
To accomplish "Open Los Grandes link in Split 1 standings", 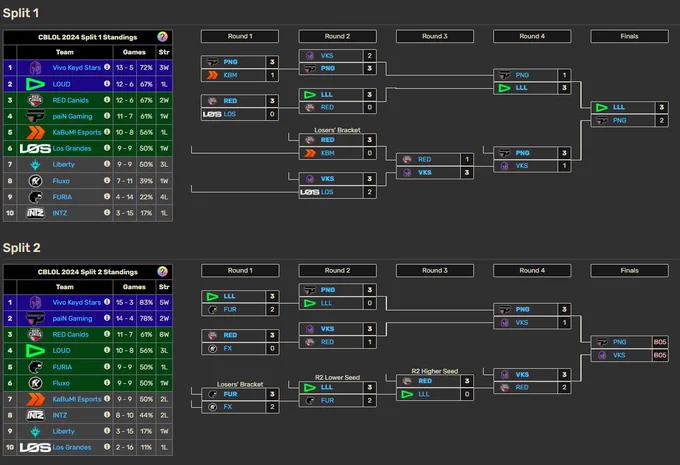I will [72, 148].
